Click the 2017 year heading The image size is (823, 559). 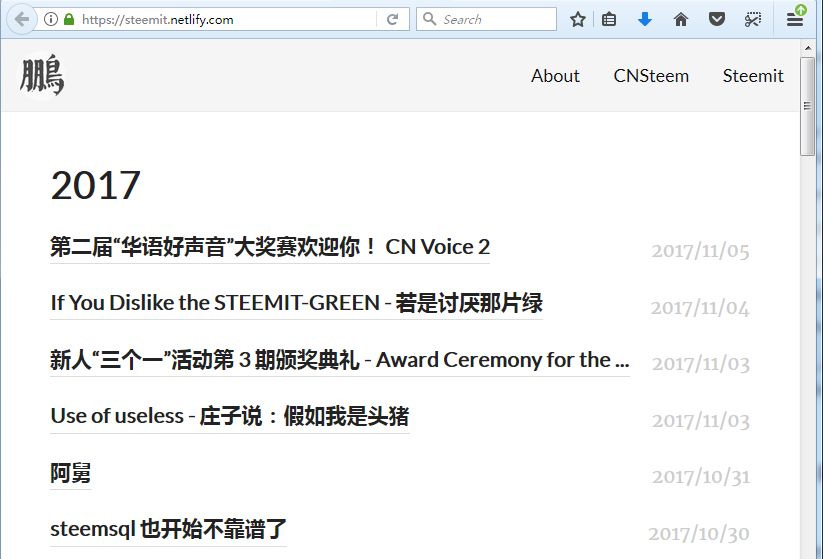(96, 185)
